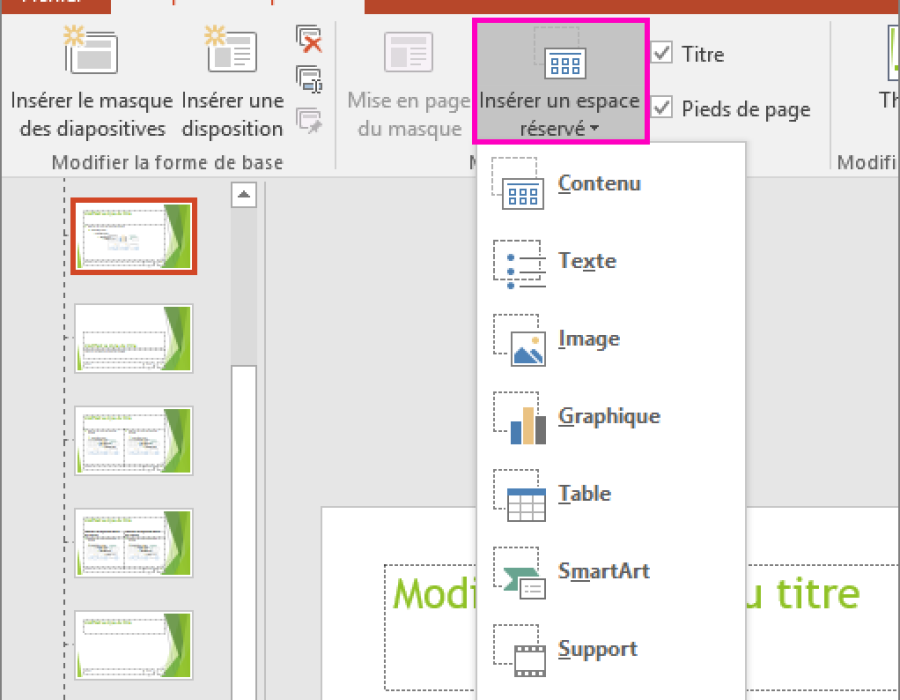Pick the Graphique chart placeholder icon
The image size is (900, 700).
point(519,418)
